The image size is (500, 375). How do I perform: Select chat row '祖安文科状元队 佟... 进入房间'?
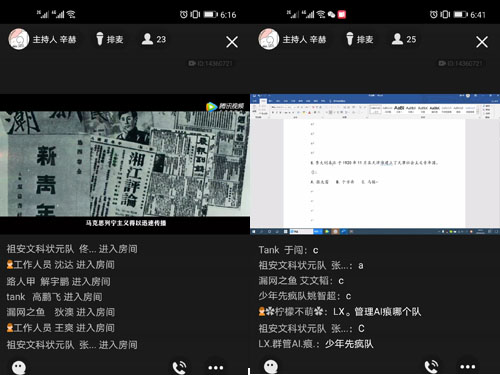tap(72, 249)
